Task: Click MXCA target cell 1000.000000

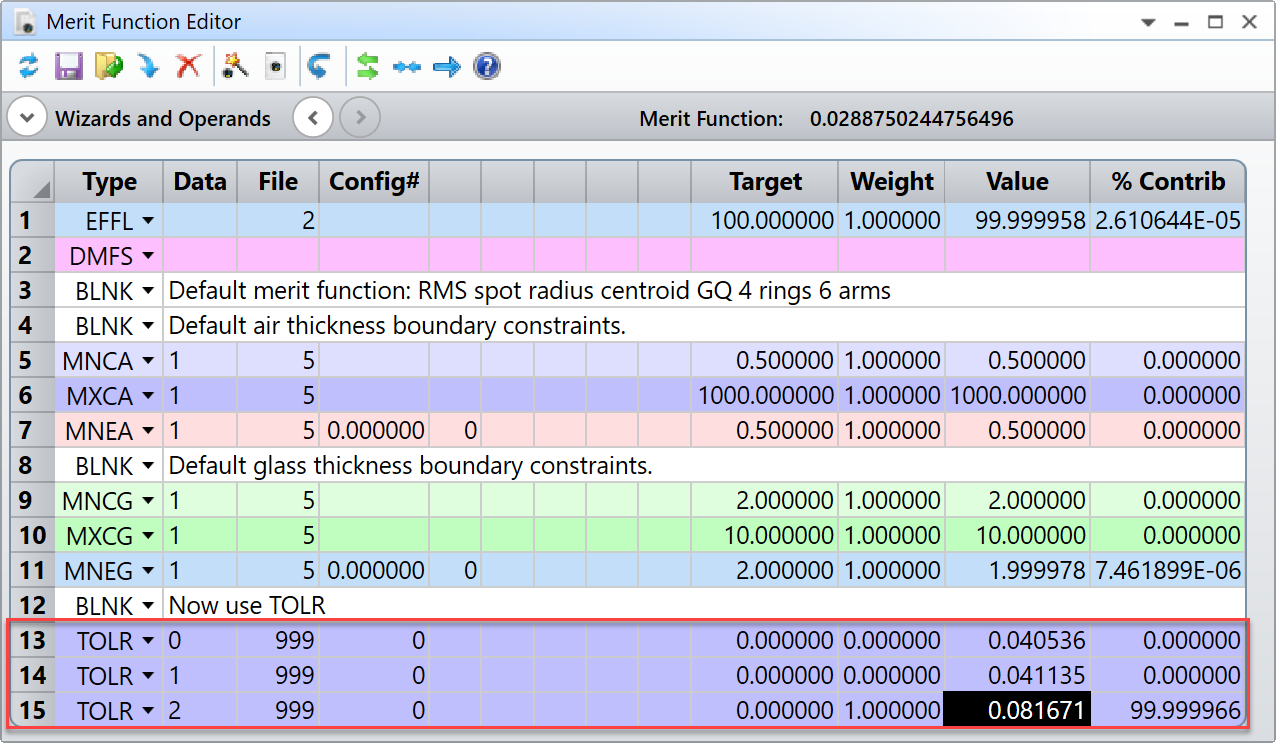Action: [765, 396]
